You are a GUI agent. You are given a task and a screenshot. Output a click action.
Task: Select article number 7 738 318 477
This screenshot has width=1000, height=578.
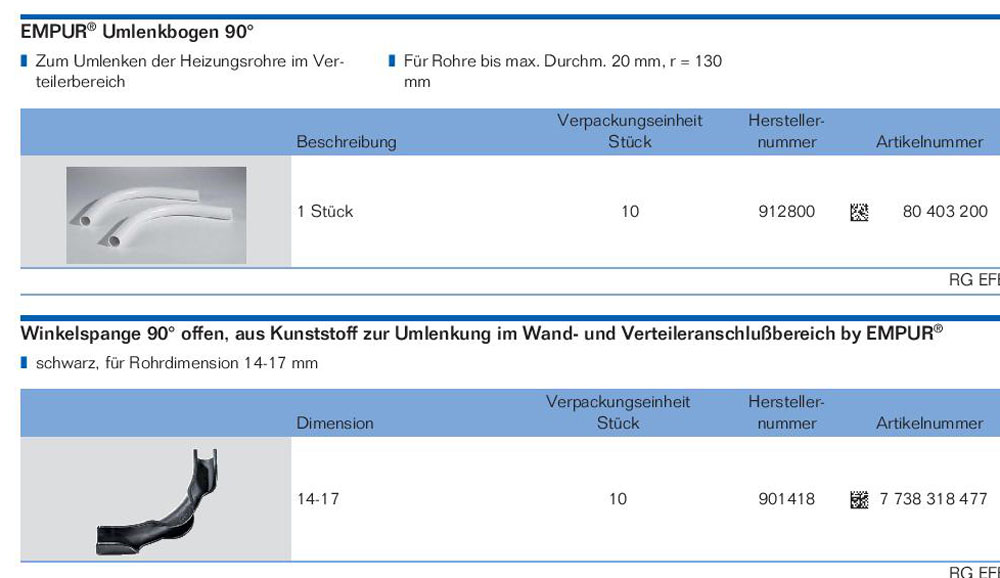[934, 499]
